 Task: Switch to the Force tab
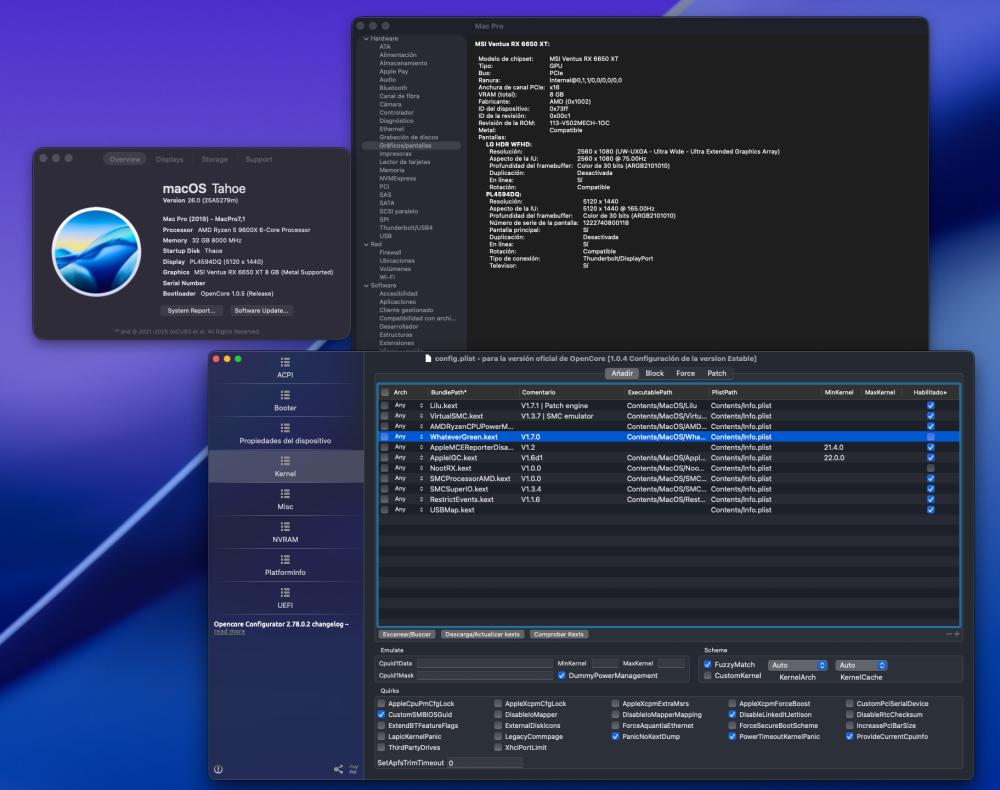[x=686, y=374]
